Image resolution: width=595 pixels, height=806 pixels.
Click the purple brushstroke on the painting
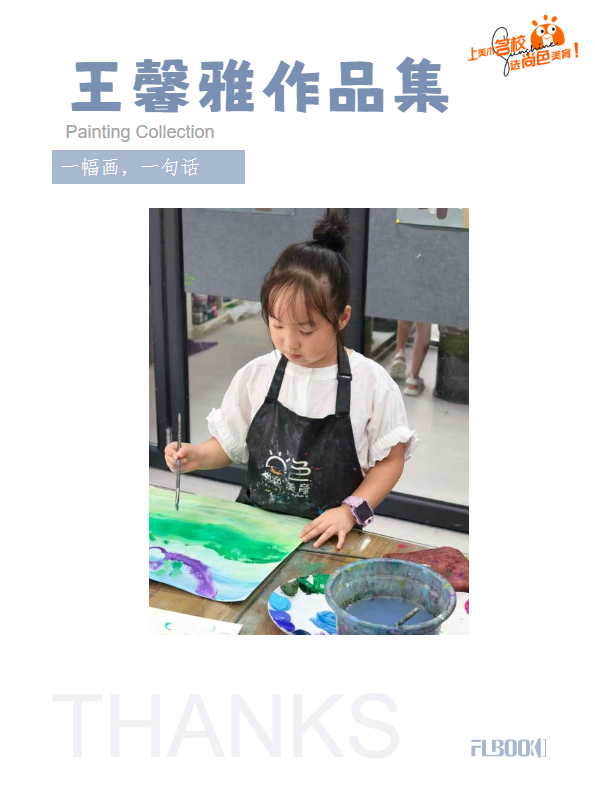click(185, 569)
